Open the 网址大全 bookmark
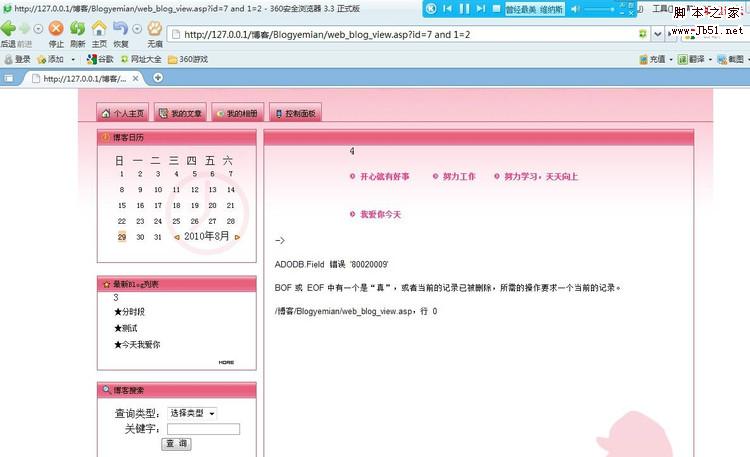 (x=141, y=59)
